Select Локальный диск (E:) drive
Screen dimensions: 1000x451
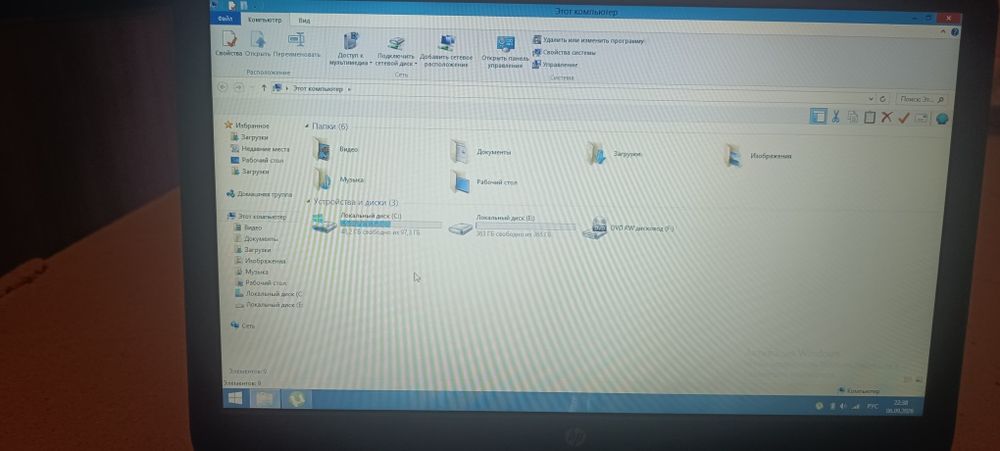(x=511, y=226)
